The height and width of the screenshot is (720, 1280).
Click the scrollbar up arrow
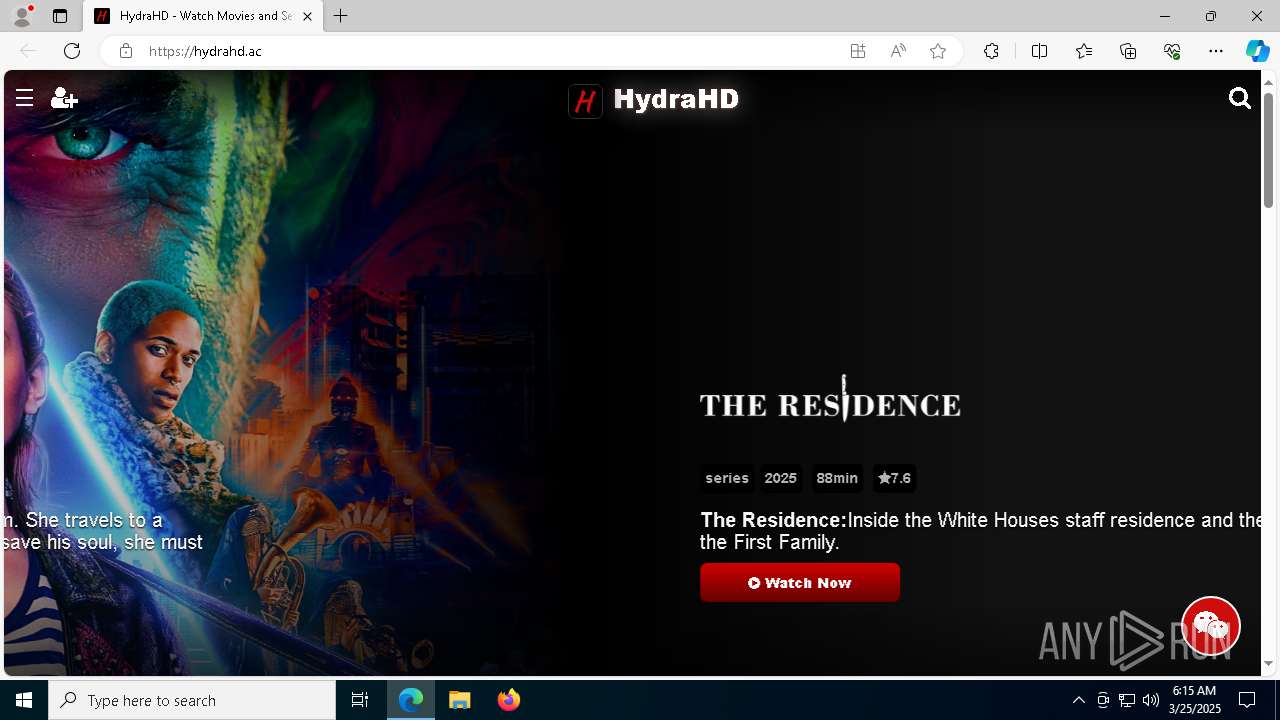coord(1269,81)
